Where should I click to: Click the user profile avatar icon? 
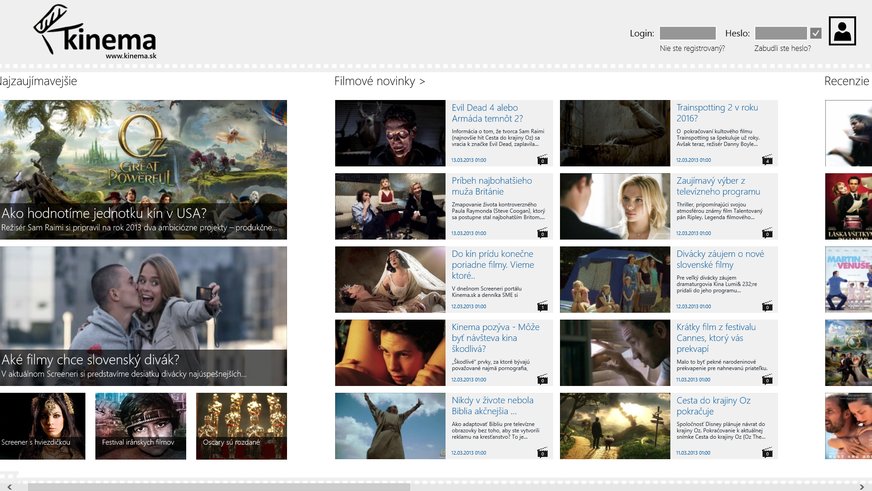842,31
